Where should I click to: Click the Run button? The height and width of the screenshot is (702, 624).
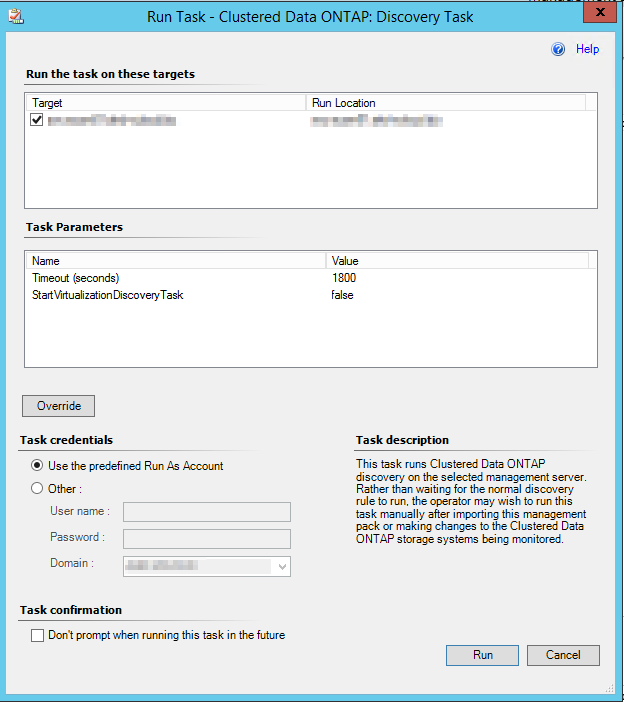[483, 655]
